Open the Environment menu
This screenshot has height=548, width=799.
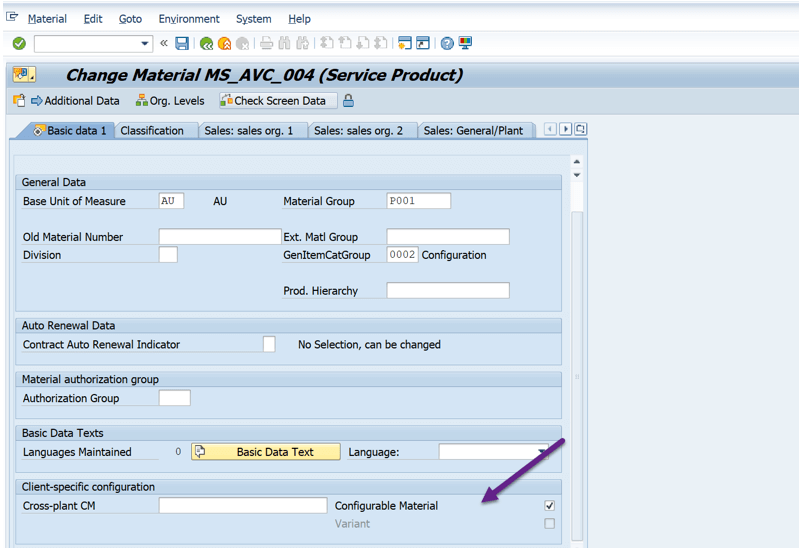point(189,19)
